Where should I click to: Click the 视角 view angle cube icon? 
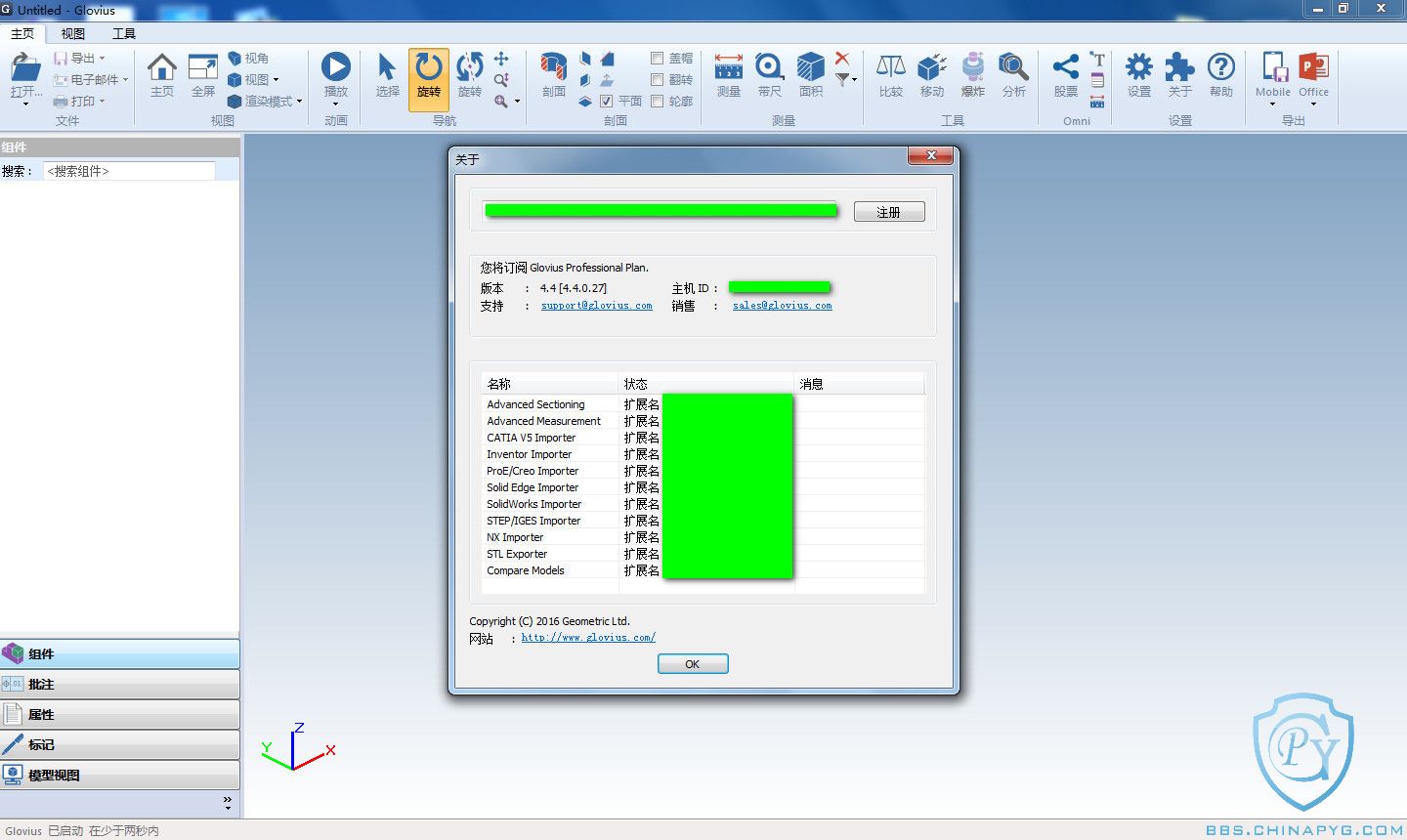234,59
